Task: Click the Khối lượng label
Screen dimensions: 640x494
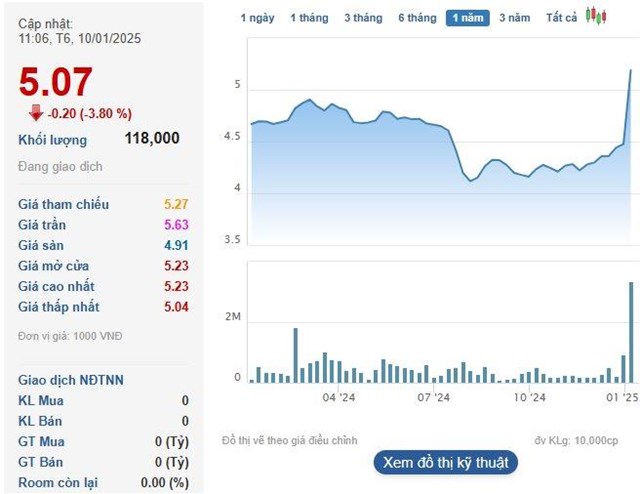Action: click(52, 140)
